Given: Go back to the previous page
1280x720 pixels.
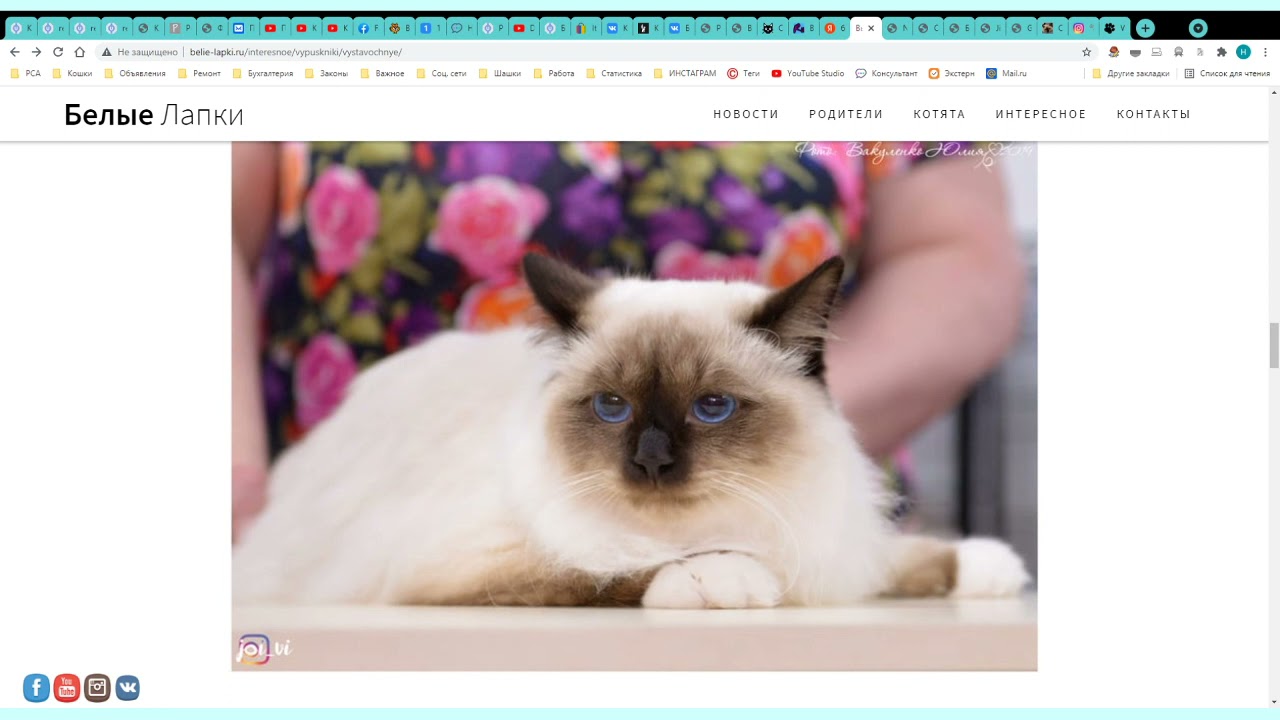Looking at the screenshot, I should (x=14, y=52).
